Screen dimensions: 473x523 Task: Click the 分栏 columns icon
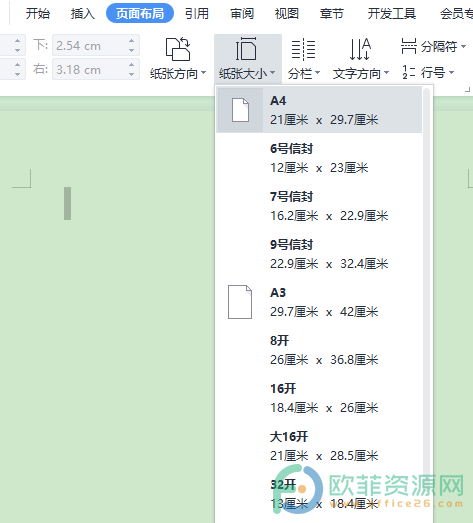coord(304,50)
